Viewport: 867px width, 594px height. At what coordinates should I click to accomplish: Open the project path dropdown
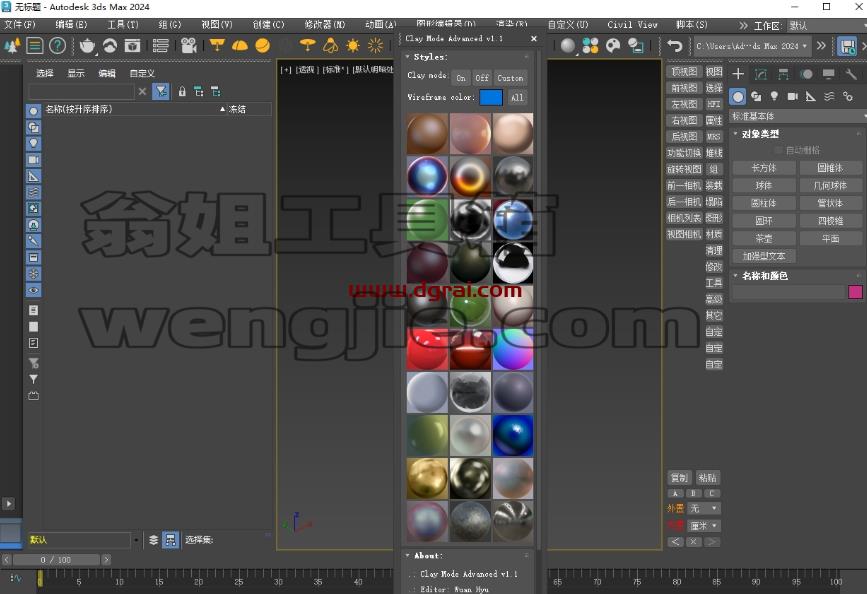[x=753, y=46]
